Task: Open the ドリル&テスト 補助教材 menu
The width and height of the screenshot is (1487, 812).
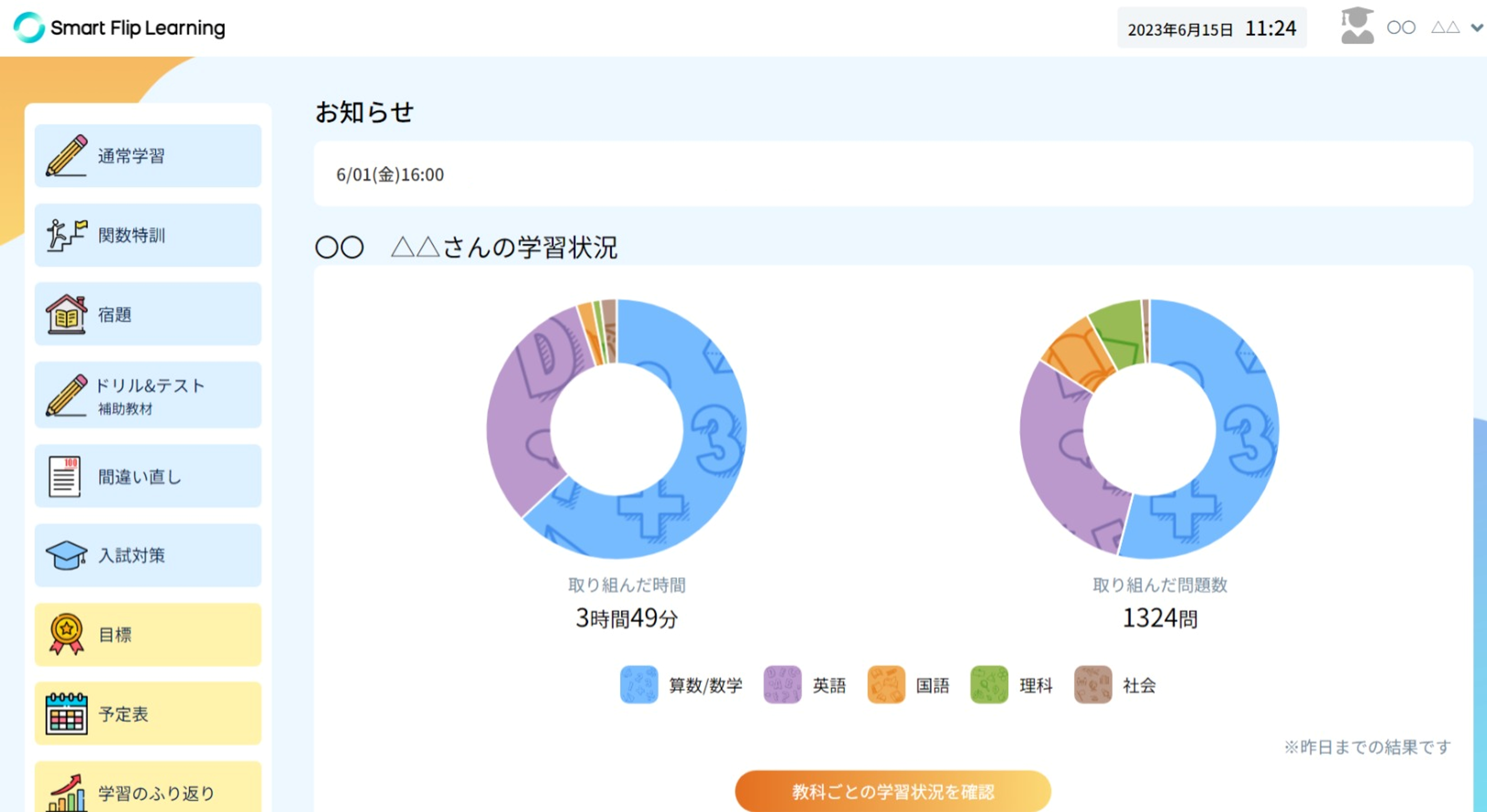Action: (x=148, y=395)
